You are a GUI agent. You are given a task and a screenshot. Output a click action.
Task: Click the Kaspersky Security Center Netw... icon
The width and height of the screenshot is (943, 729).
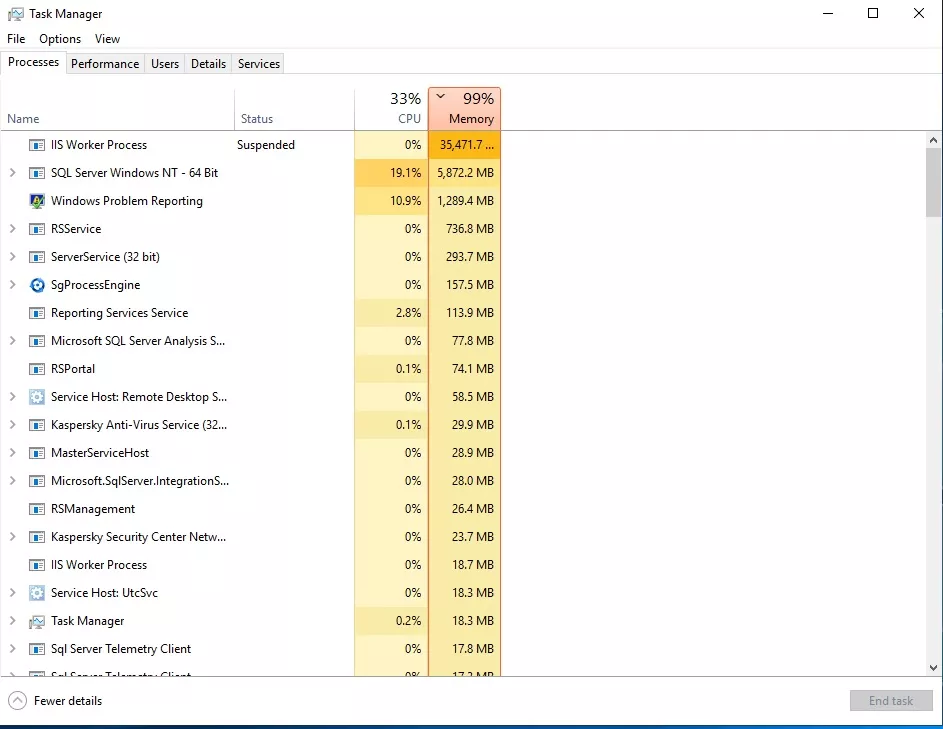pos(37,537)
